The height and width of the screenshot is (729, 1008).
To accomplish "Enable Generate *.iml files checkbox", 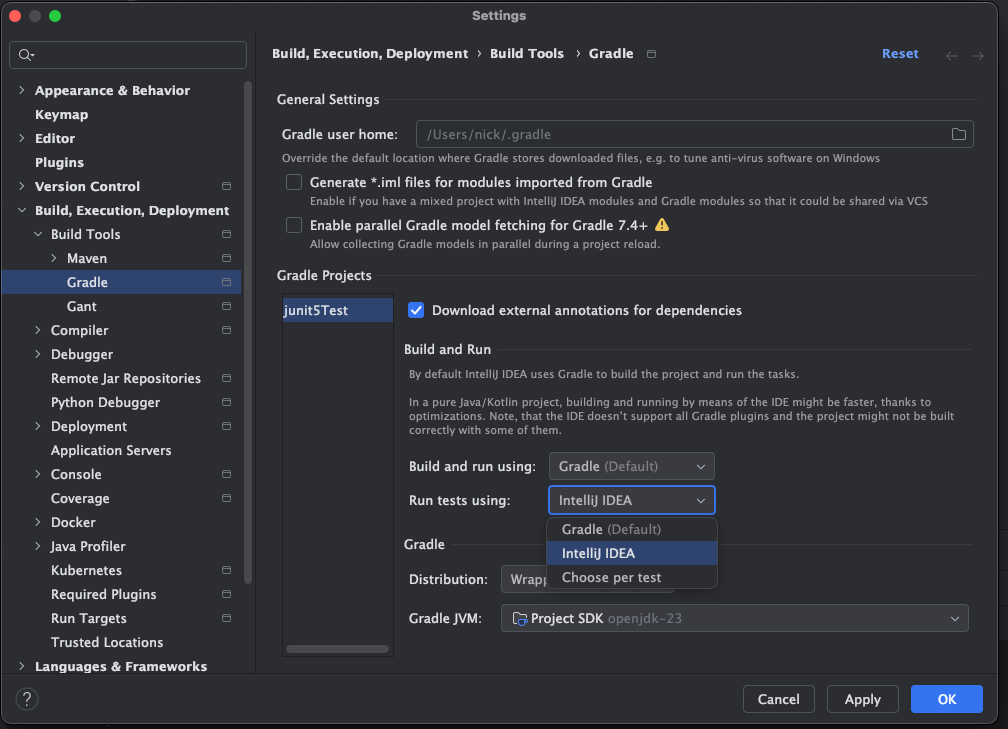I will click(294, 183).
